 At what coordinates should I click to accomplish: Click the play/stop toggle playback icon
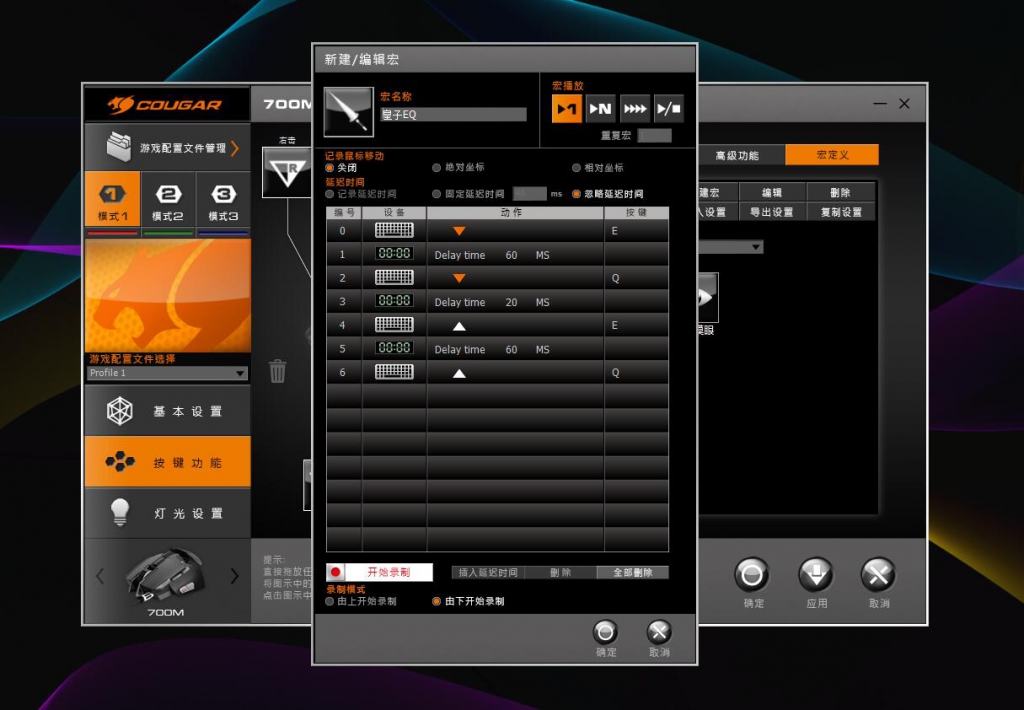click(669, 108)
